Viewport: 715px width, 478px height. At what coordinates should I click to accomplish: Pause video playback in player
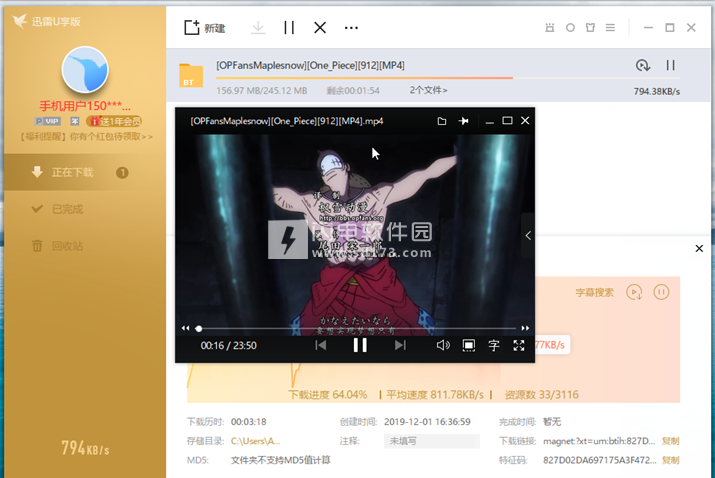tap(360, 345)
